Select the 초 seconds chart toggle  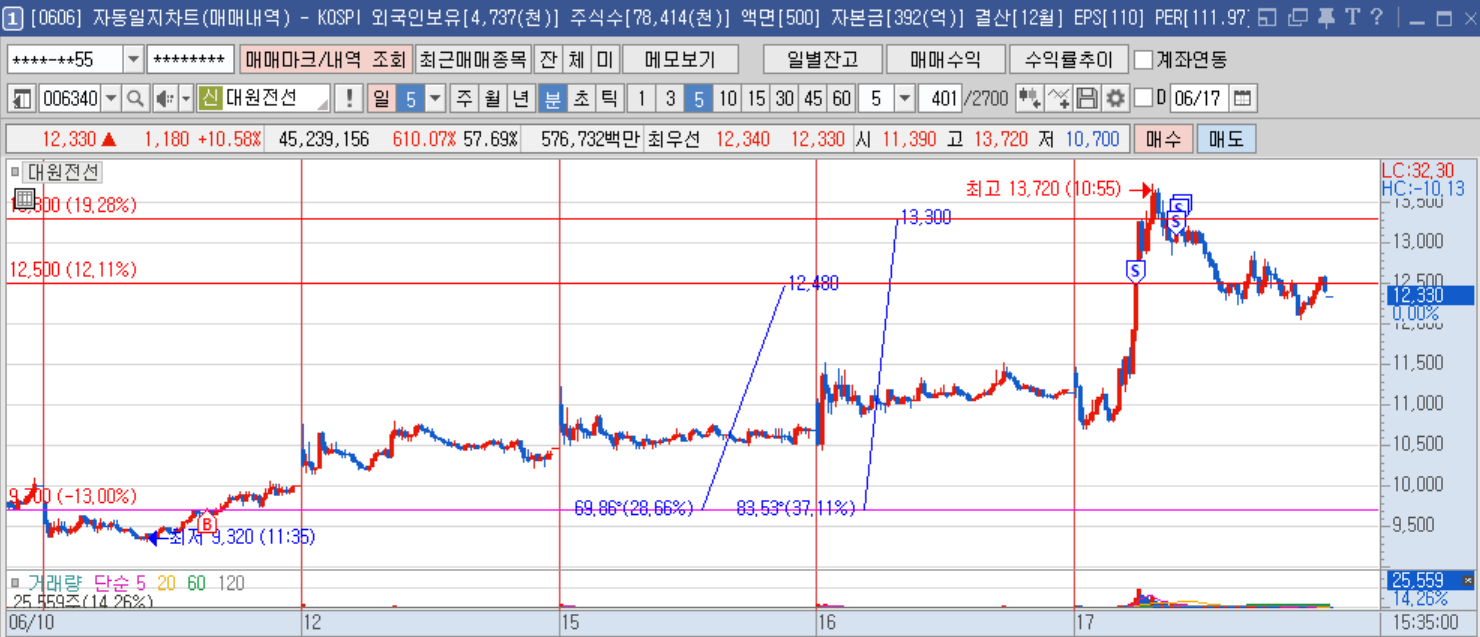click(x=581, y=98)
